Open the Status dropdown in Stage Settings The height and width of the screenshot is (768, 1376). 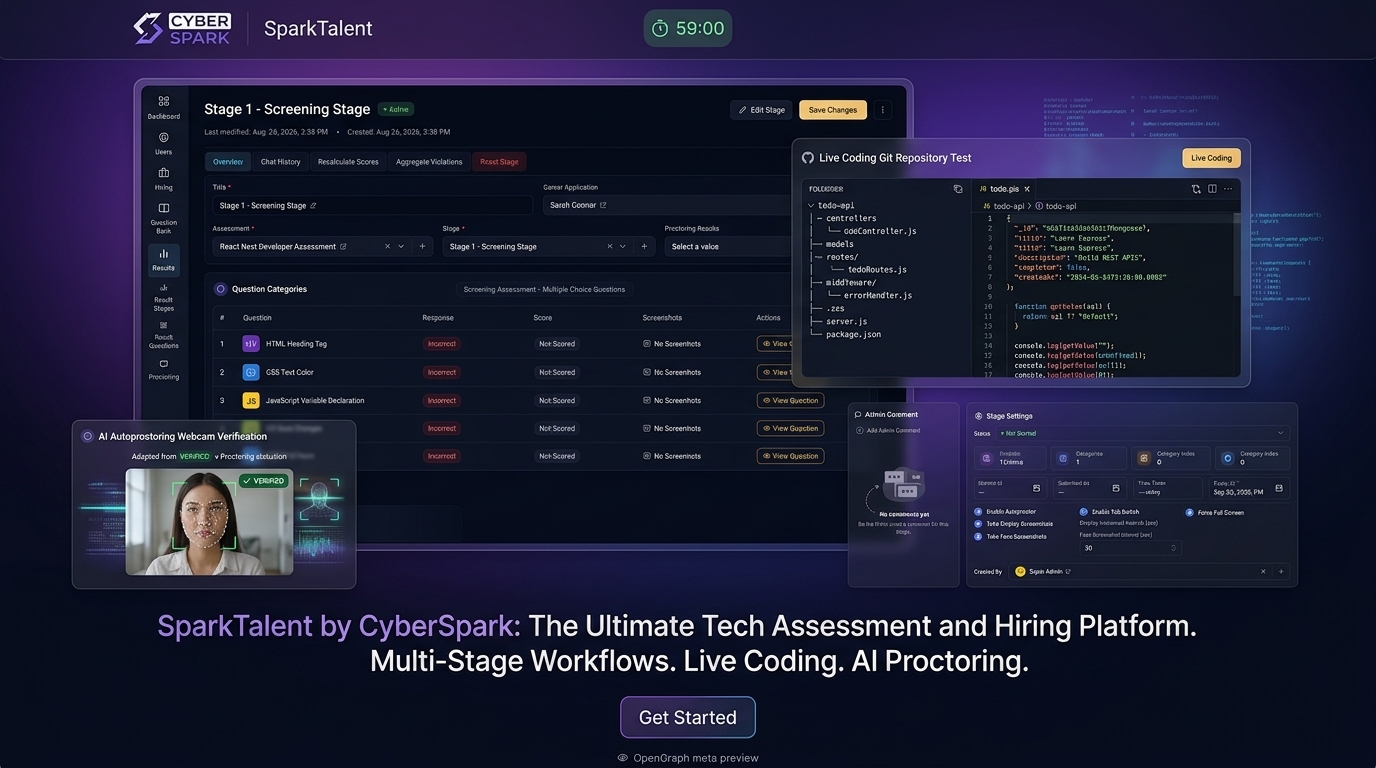tap(1131, 433)
